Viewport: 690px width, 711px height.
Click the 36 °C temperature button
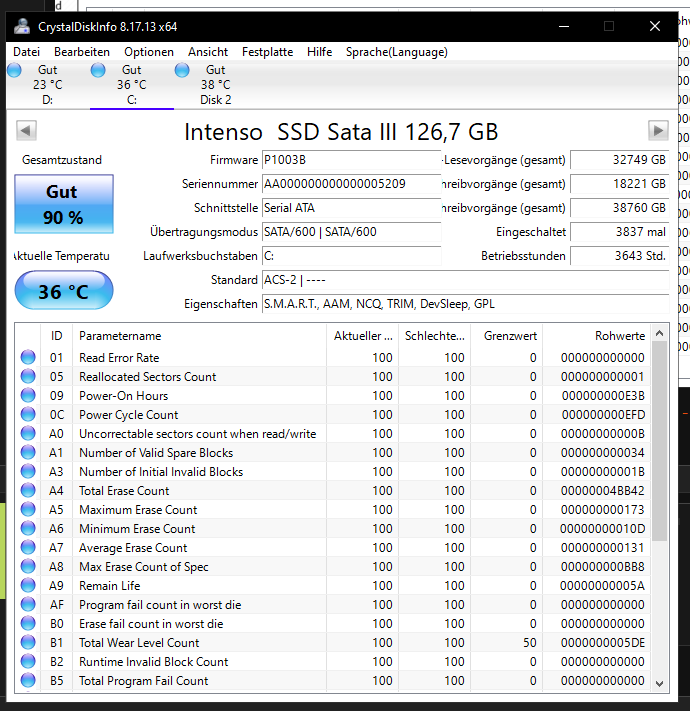coord(64,290)
